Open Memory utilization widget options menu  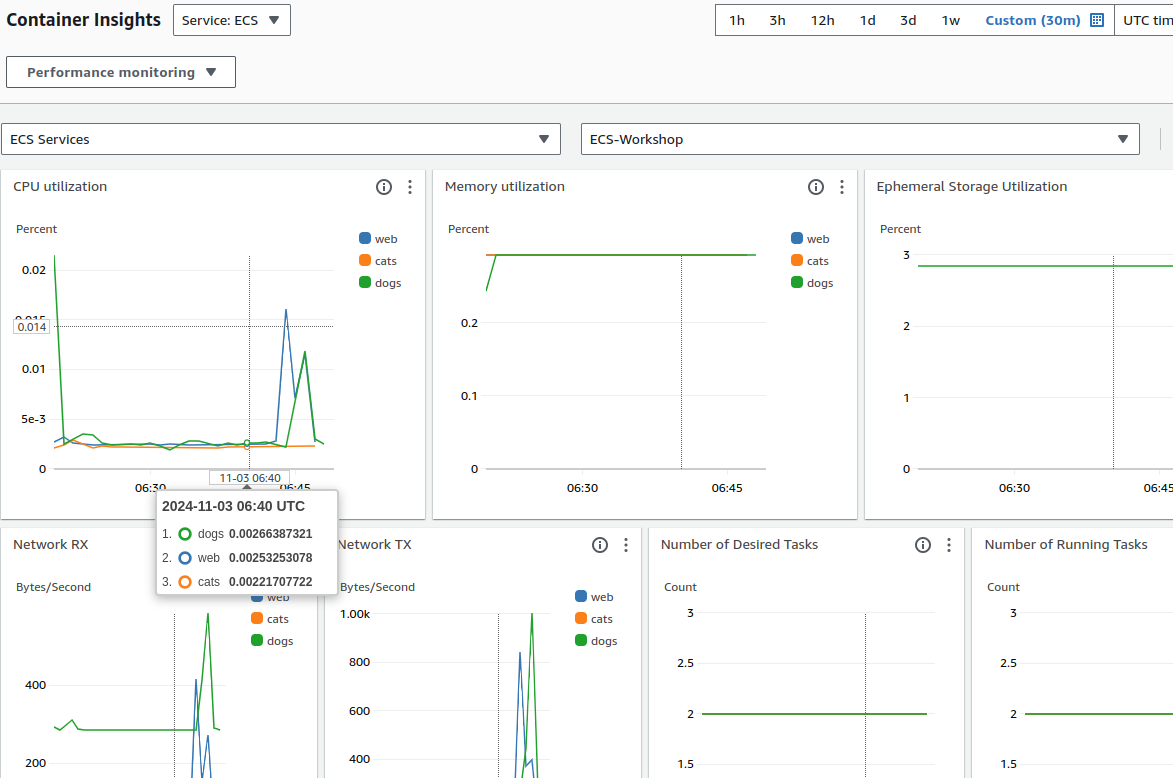coord(842,187)
